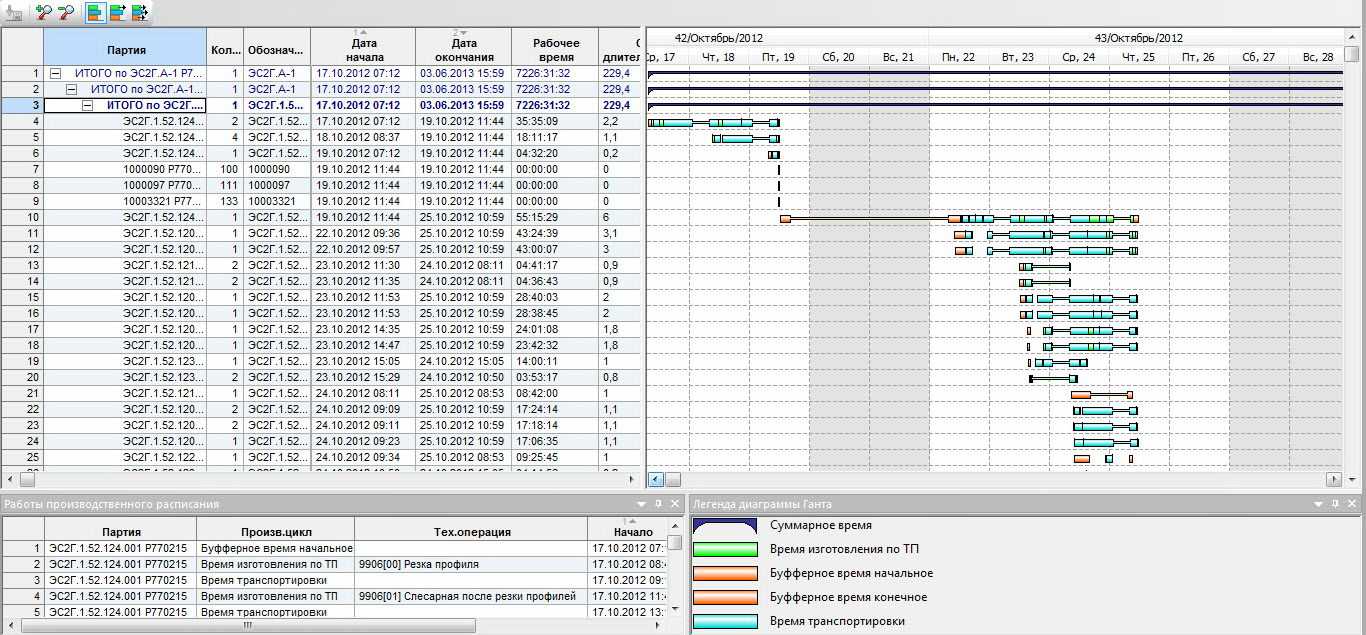Click the Gantt chart horizontal scrollbar right arrow
Image resolution: width=1366 pixels, height=635 pixels.
1335,479
